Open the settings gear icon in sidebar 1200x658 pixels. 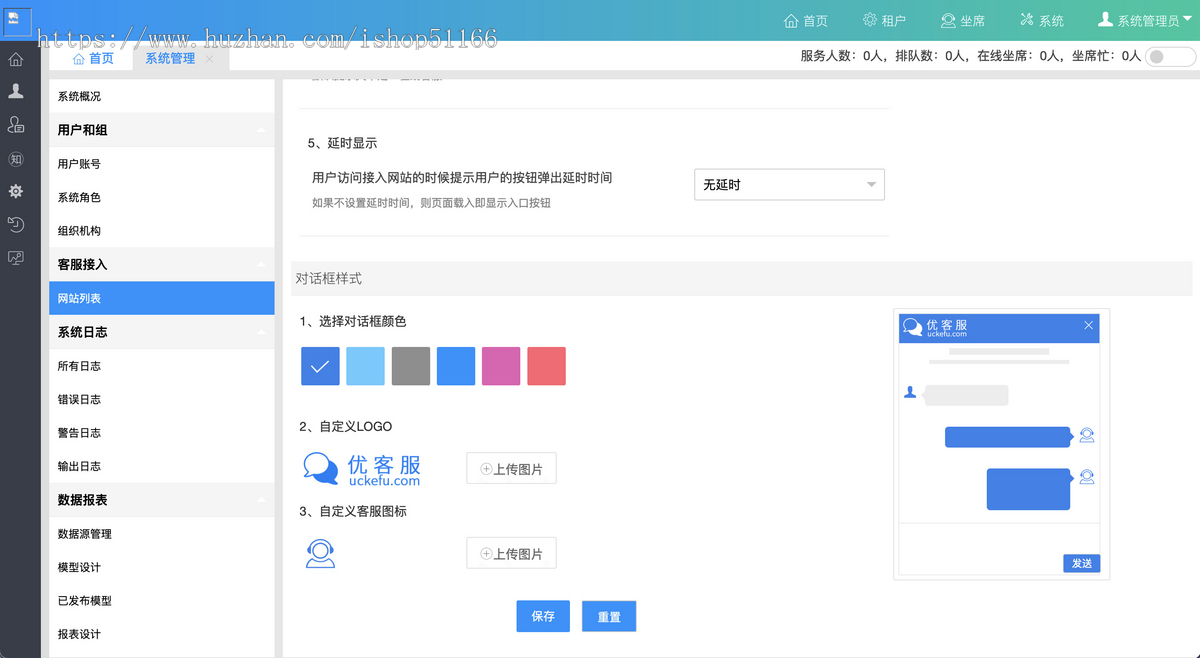(16, 191)
